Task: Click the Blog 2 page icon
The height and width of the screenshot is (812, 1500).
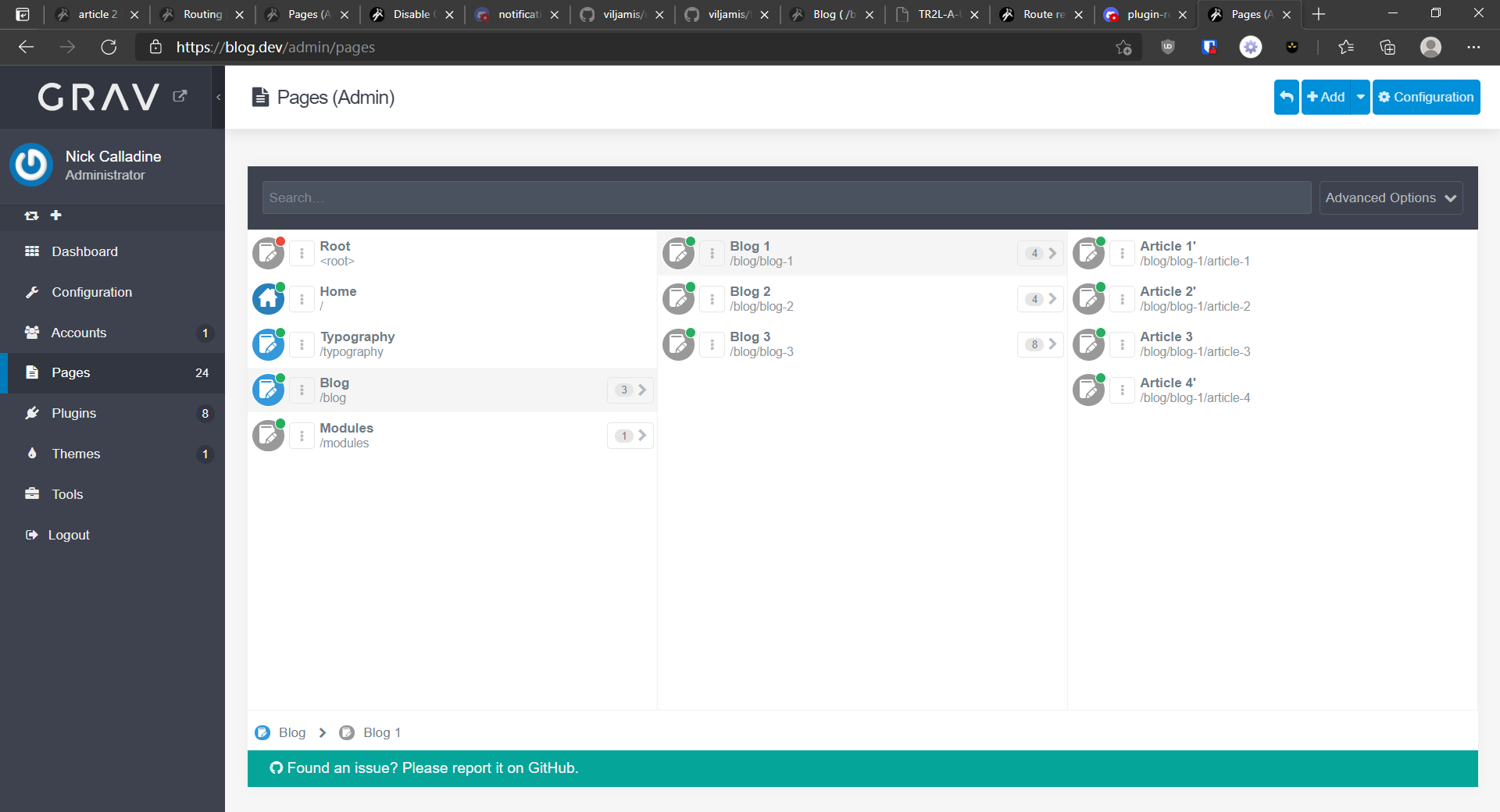Action: [x=678, y=298]
